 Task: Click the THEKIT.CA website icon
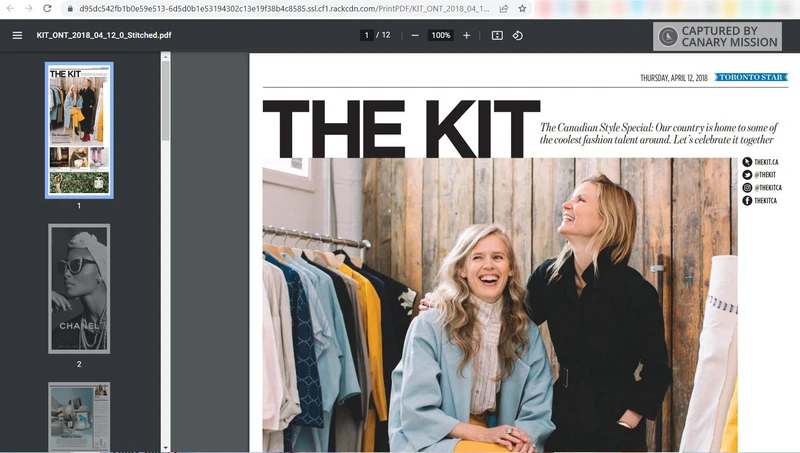pyautogui.click(x=747, y=162)
